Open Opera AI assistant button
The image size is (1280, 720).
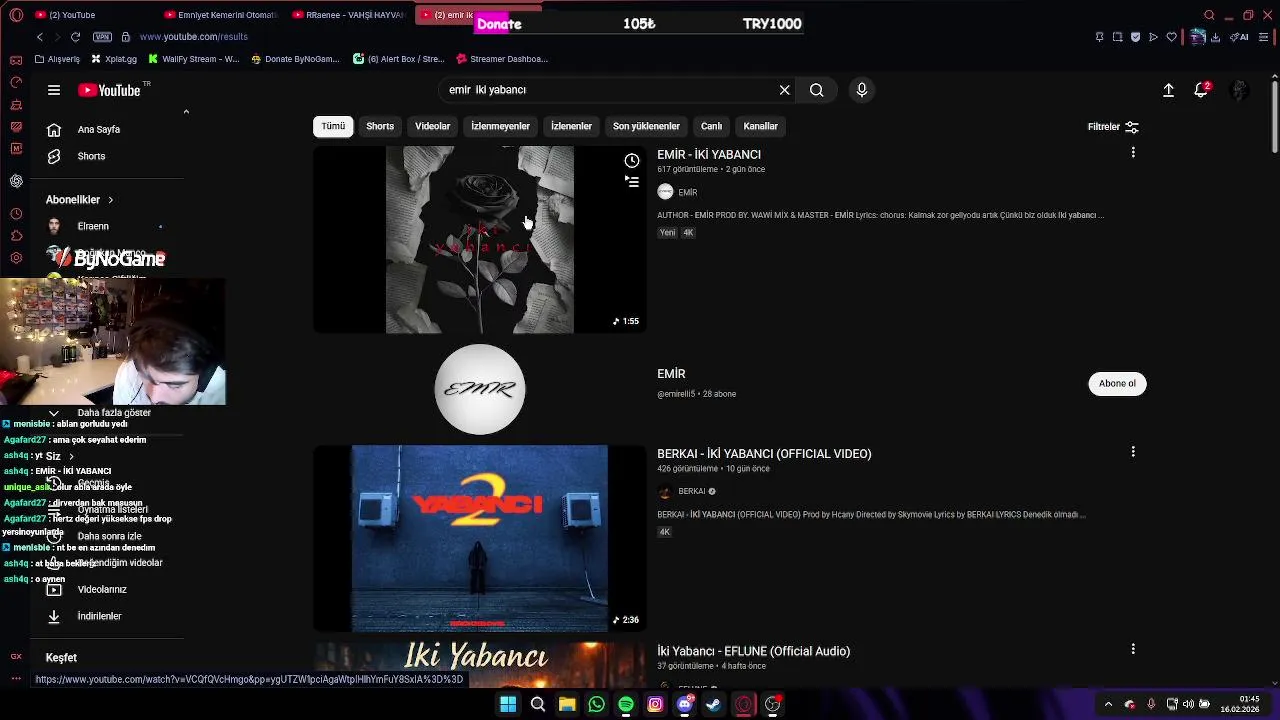[x=1241, y=37]
